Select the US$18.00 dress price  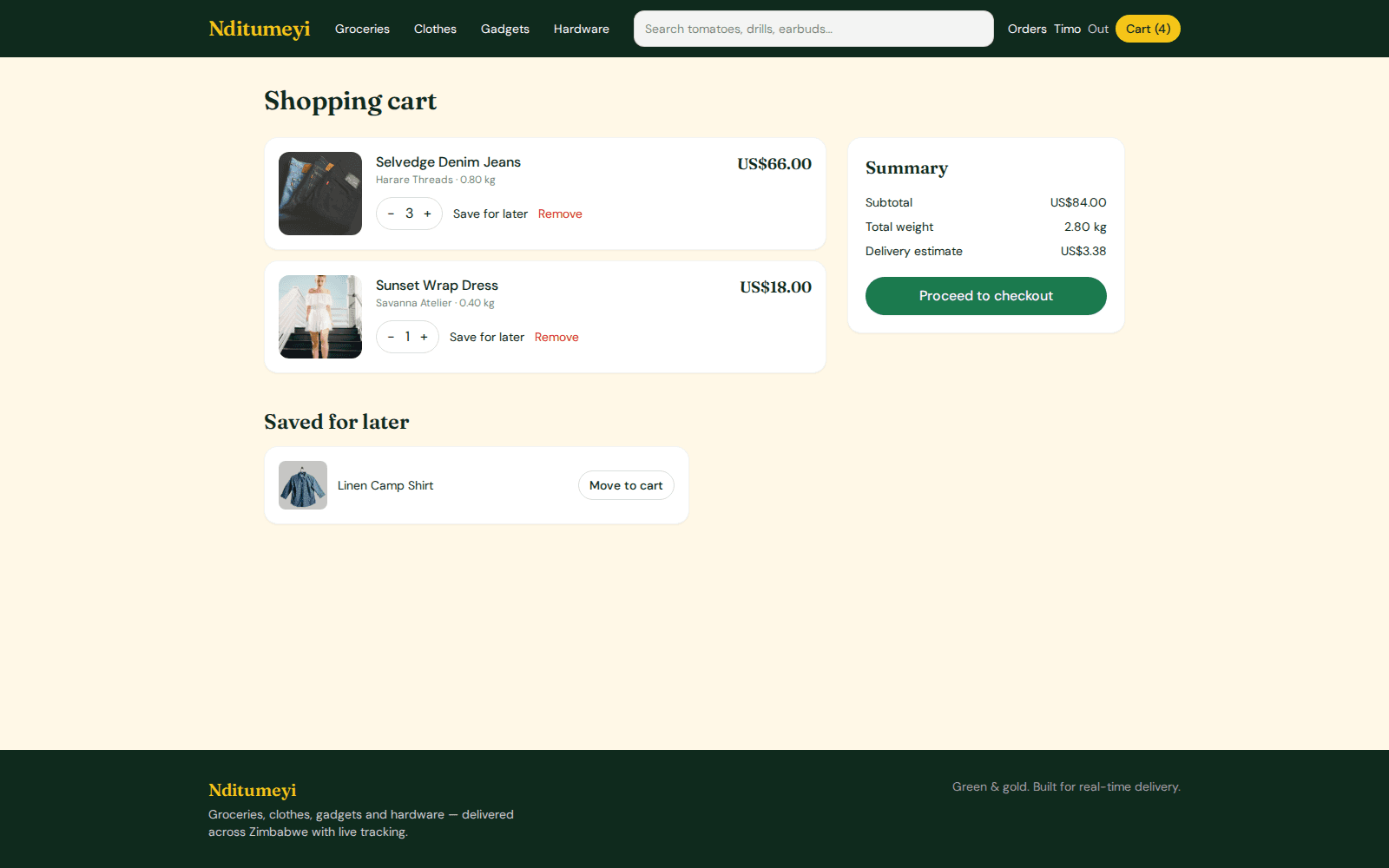coord(775,287)
